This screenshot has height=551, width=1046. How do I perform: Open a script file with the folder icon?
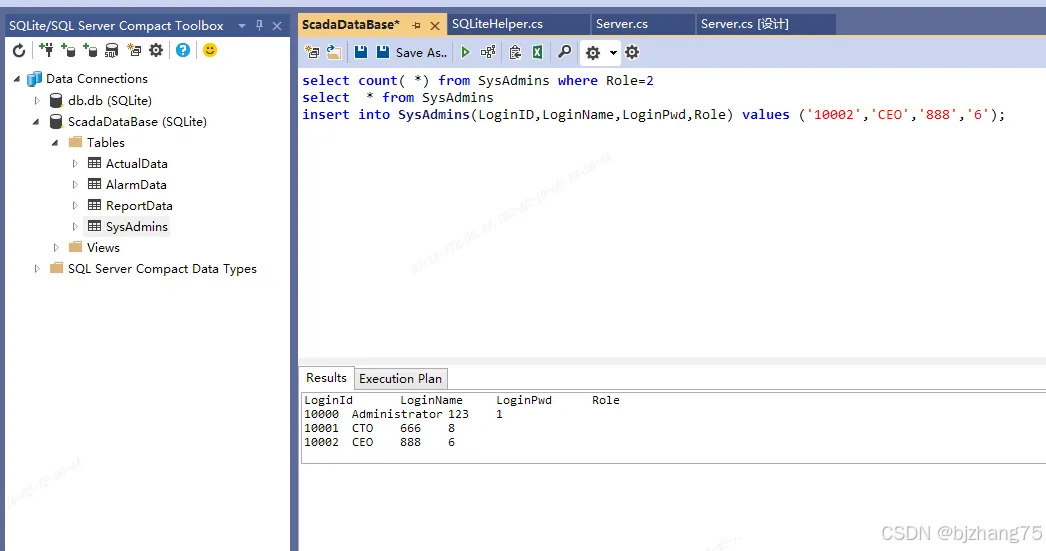click(334, 52)
